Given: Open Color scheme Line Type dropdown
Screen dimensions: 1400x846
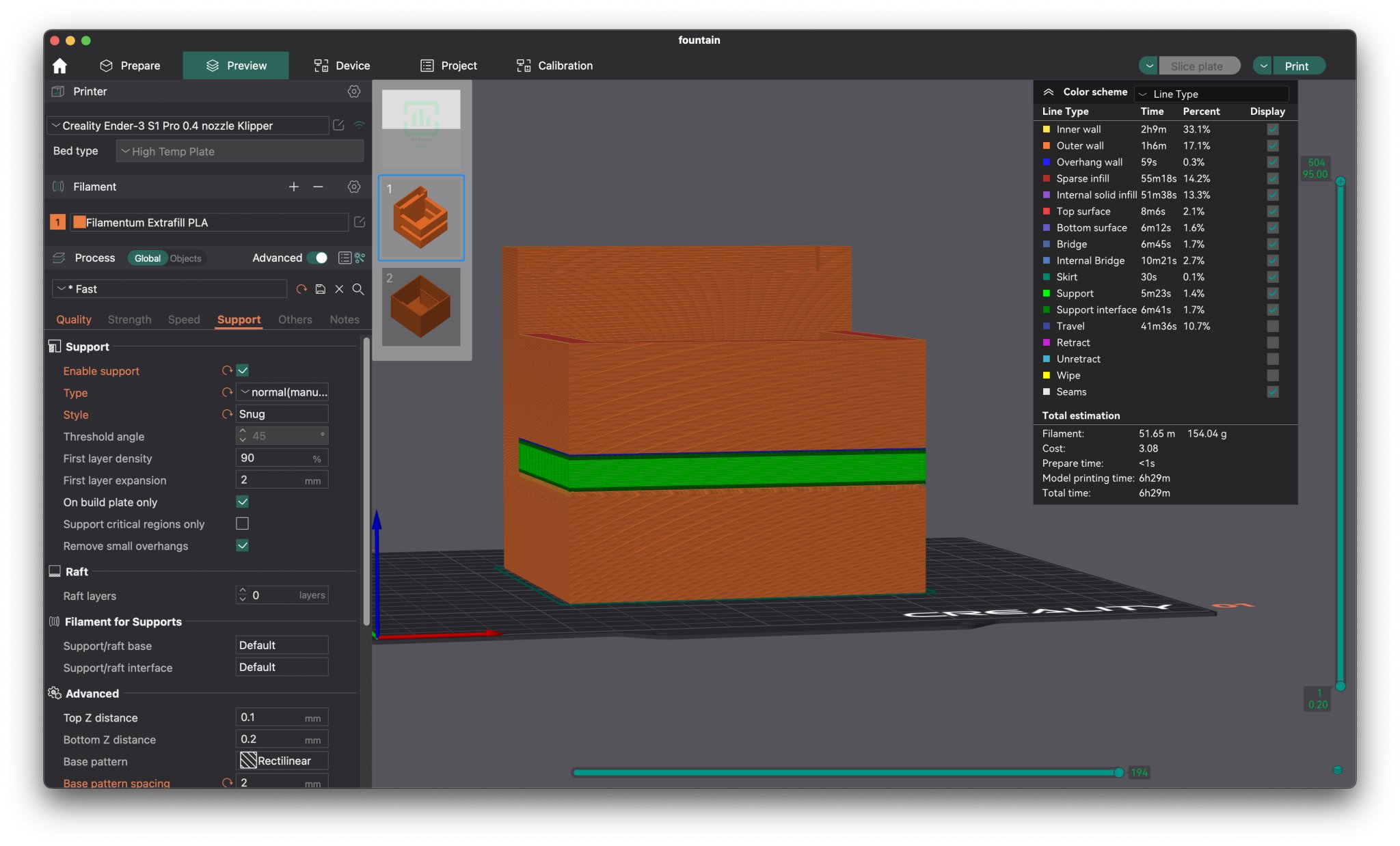Looking at the screenshot, I should point(1211,94).
